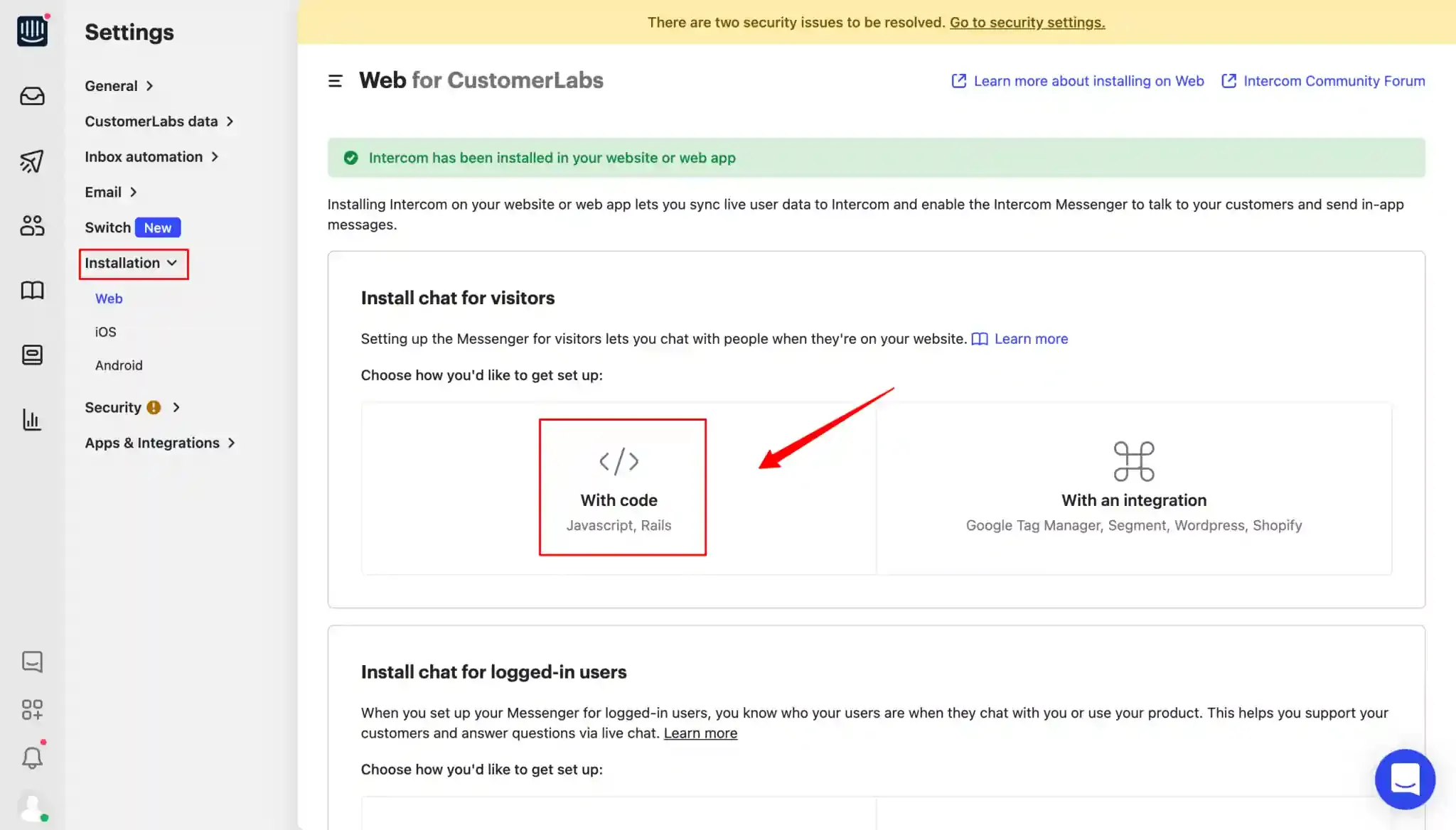Click Intercom has been installed banner text
1456x830 pixels.
[552, 158]
